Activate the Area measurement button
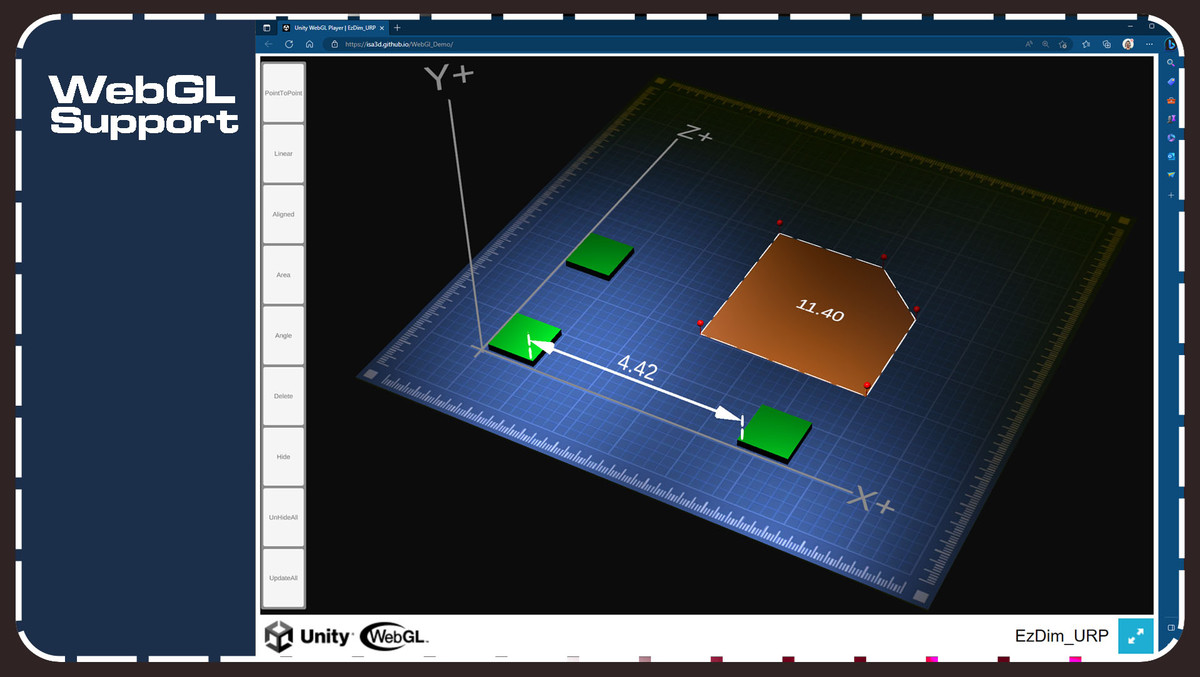This screenshot has width=1200, height=677. point(283,275)
